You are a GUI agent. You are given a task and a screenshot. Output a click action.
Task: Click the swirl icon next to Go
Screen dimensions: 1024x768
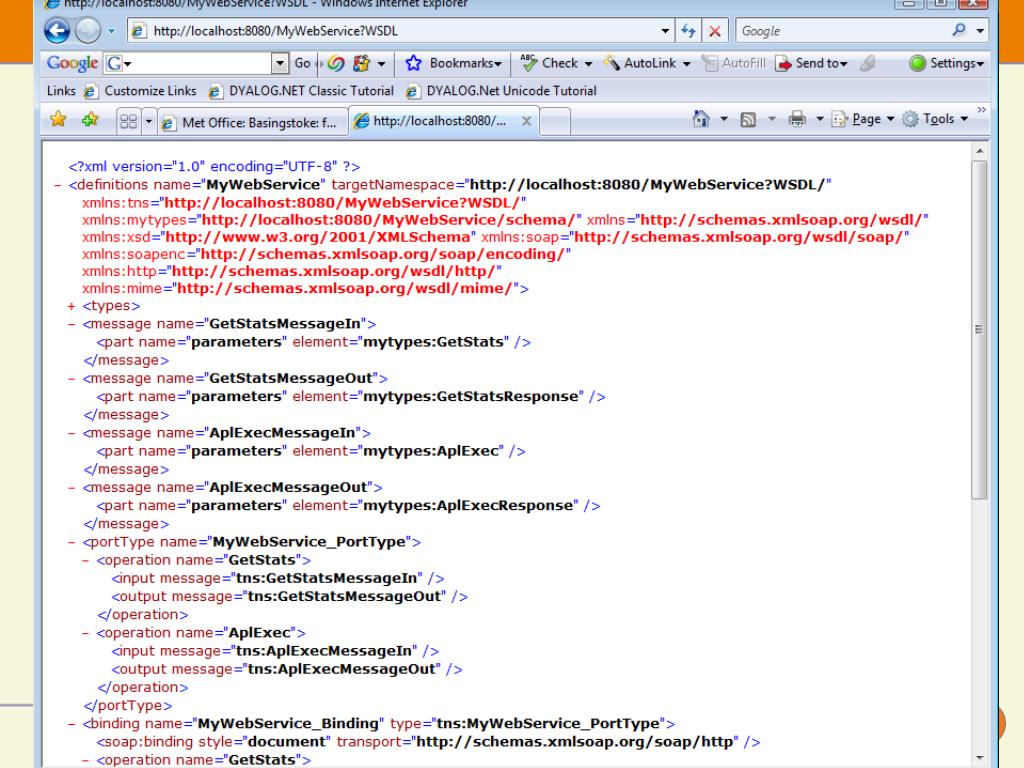coord(336,63)
